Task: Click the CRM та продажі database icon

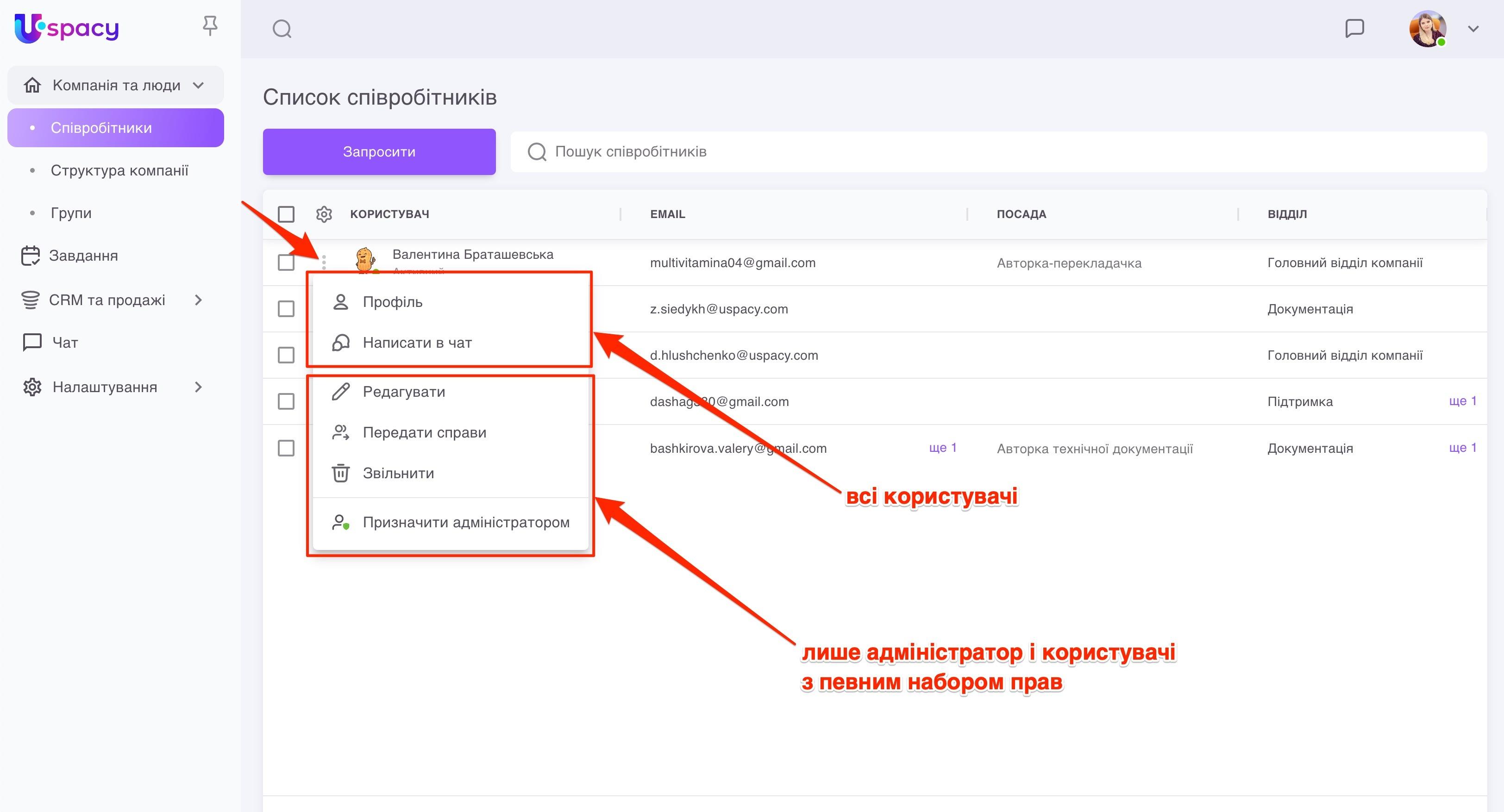Action: click(x=31, y=299)
